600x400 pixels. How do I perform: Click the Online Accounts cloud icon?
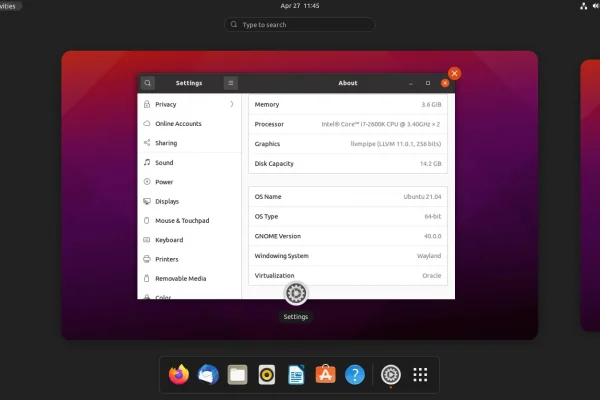(x=147, y=123)
